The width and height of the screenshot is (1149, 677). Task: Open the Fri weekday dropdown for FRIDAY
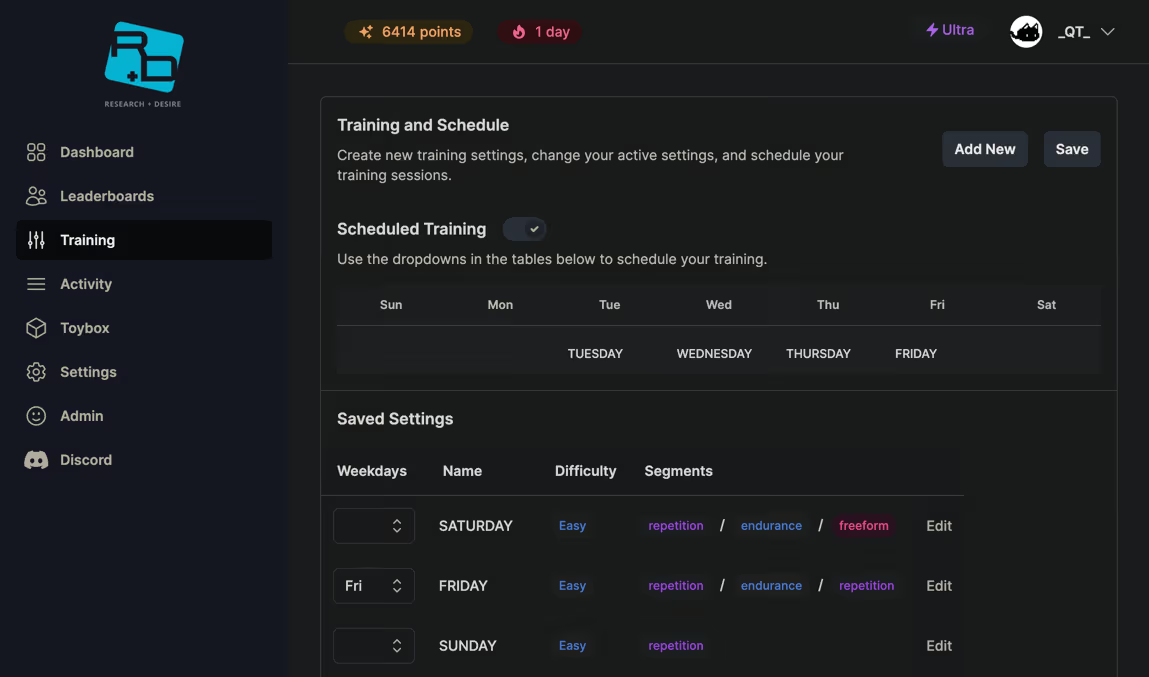click(374, 586)
